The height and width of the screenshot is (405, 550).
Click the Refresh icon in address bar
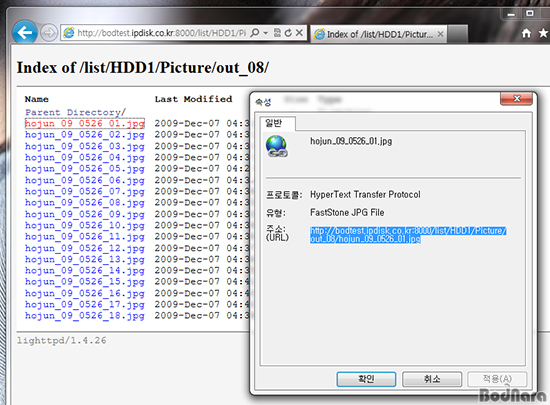tap(288, 33)
